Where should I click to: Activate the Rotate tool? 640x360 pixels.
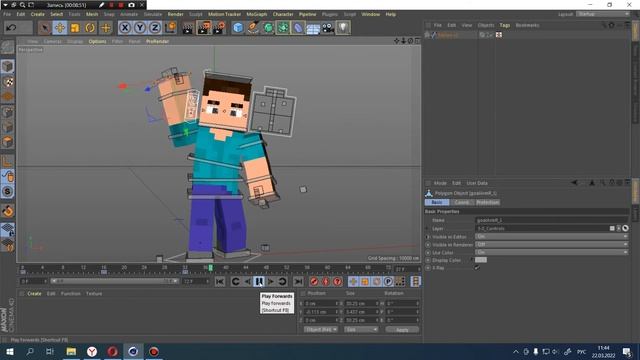(90, 28)
